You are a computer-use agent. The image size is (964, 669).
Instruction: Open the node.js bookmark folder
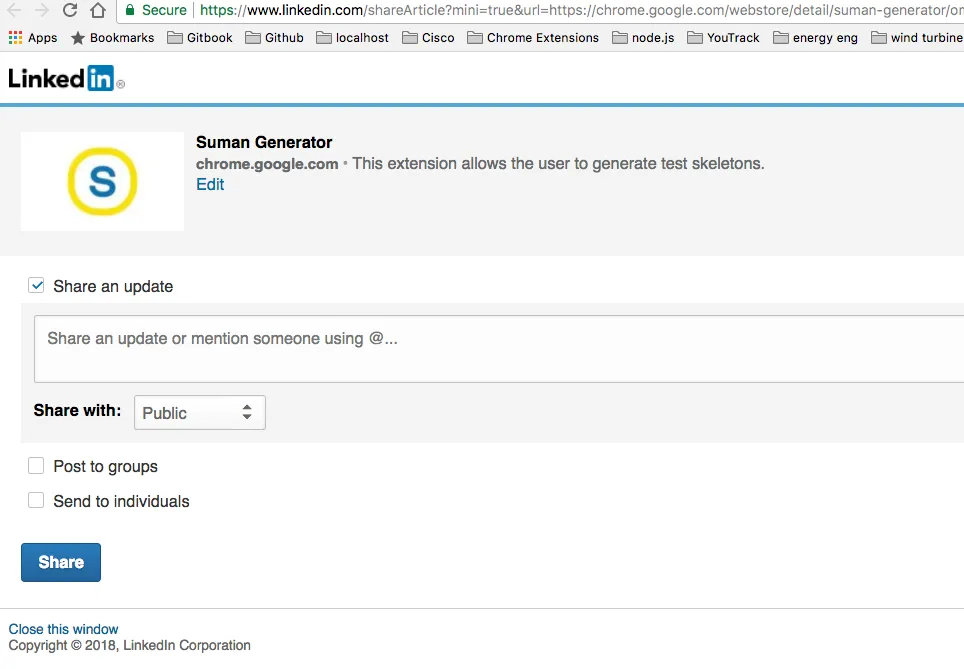click(x=643, y=38)
